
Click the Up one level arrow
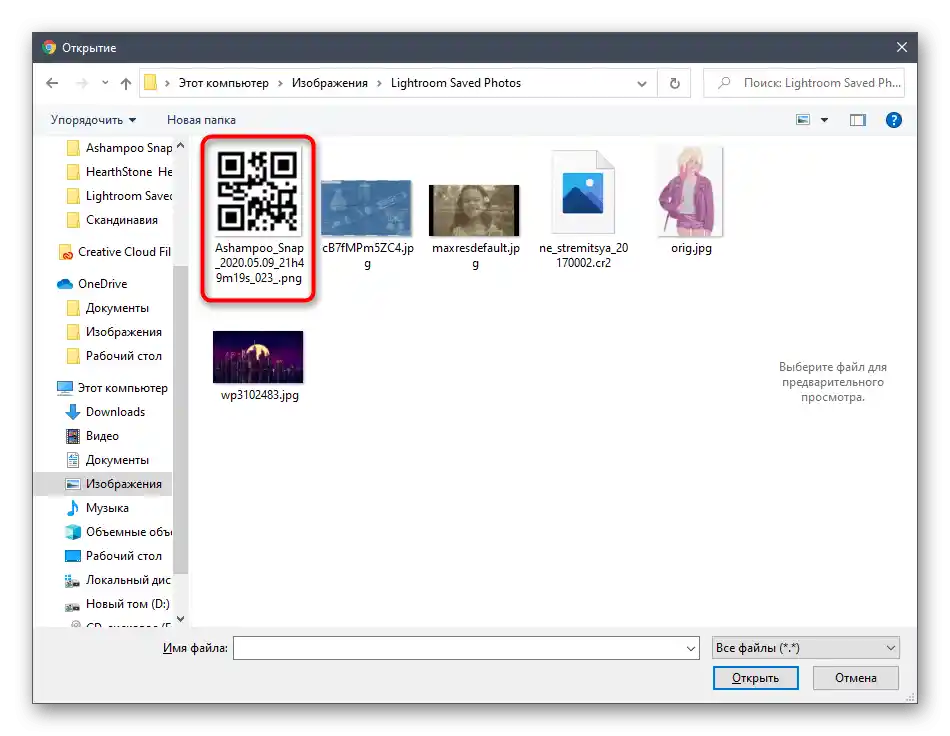point(126,84)
